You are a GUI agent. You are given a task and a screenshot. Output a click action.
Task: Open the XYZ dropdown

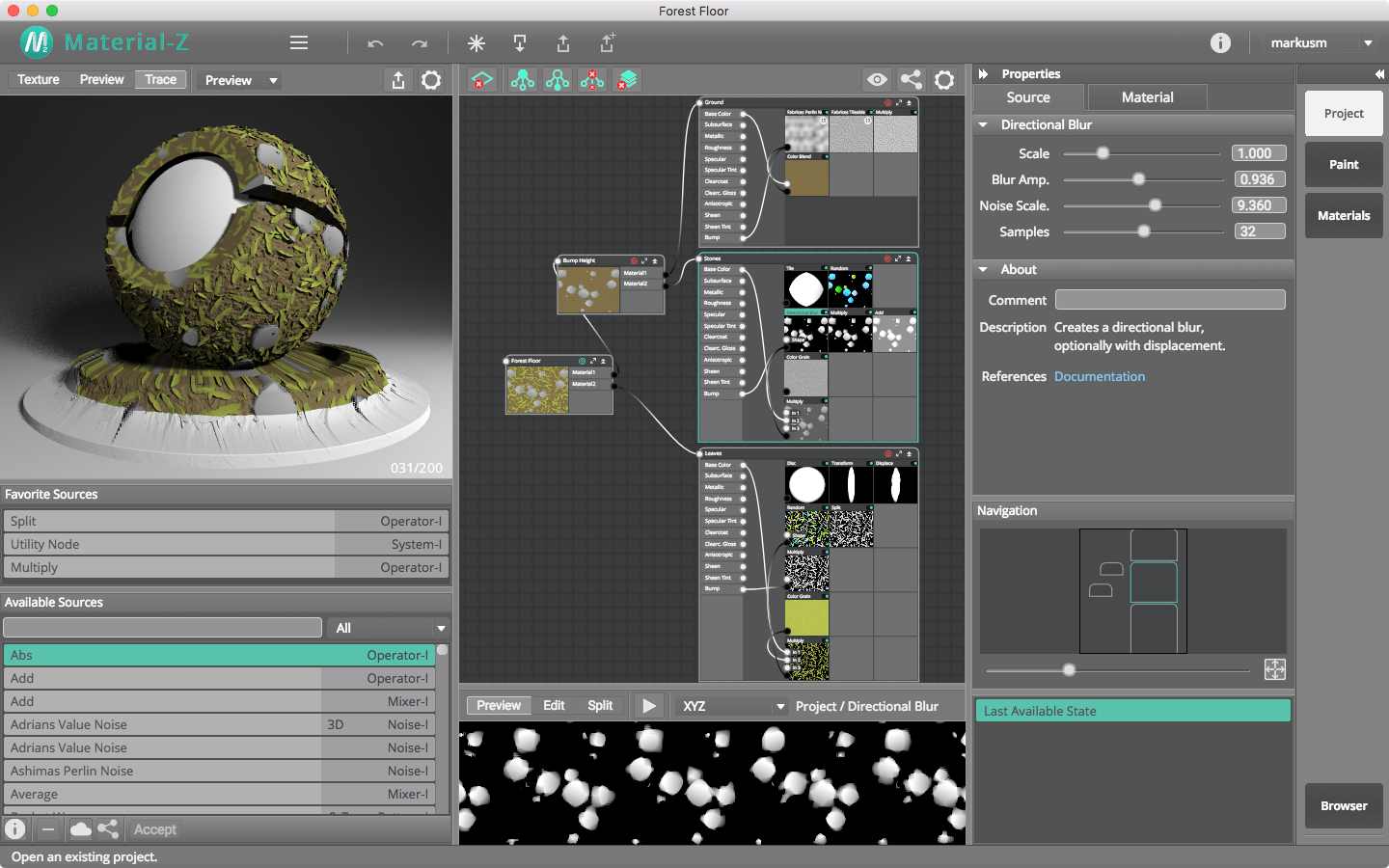coord(733,706)
